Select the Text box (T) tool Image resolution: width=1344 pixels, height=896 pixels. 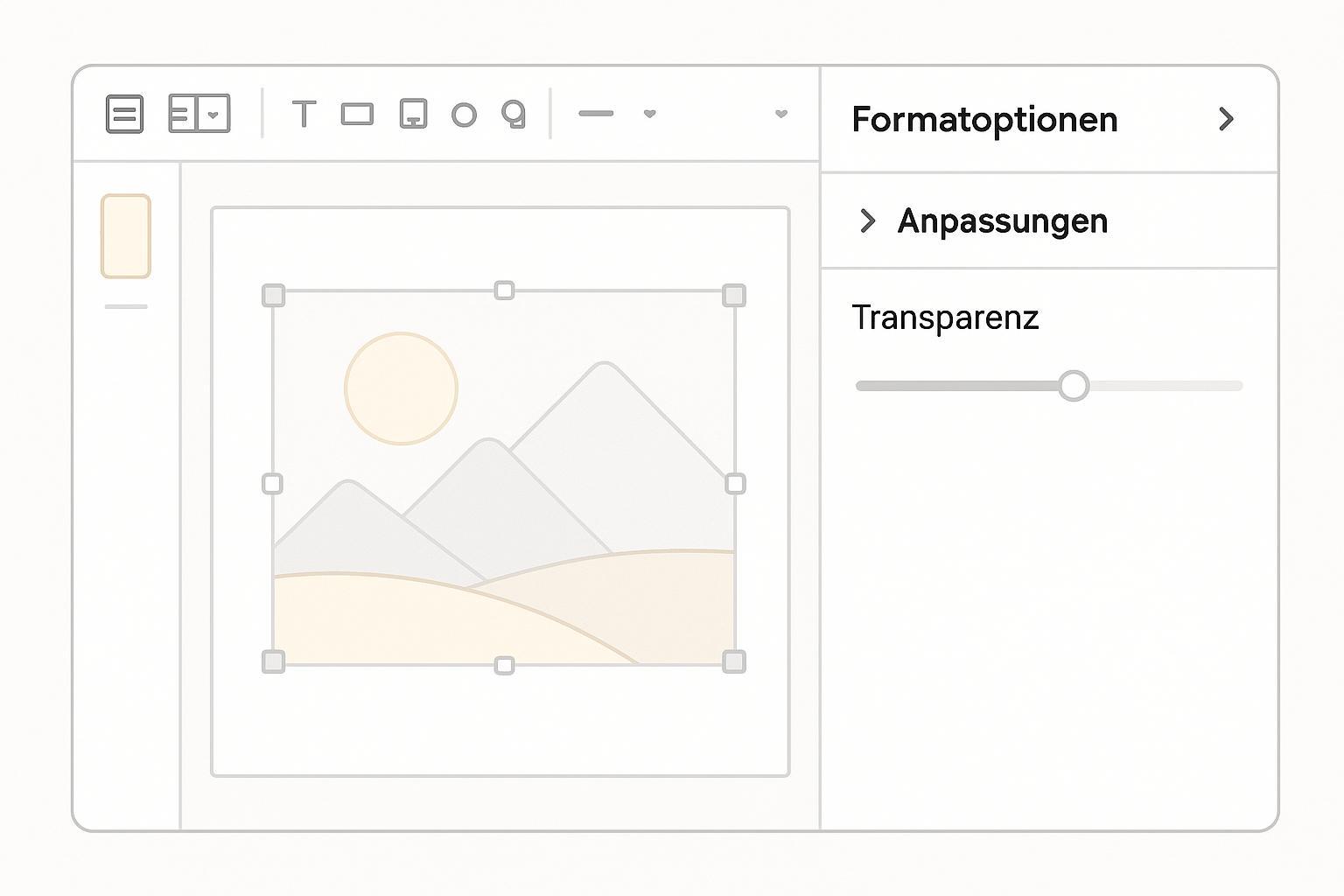tap(304, 114)
